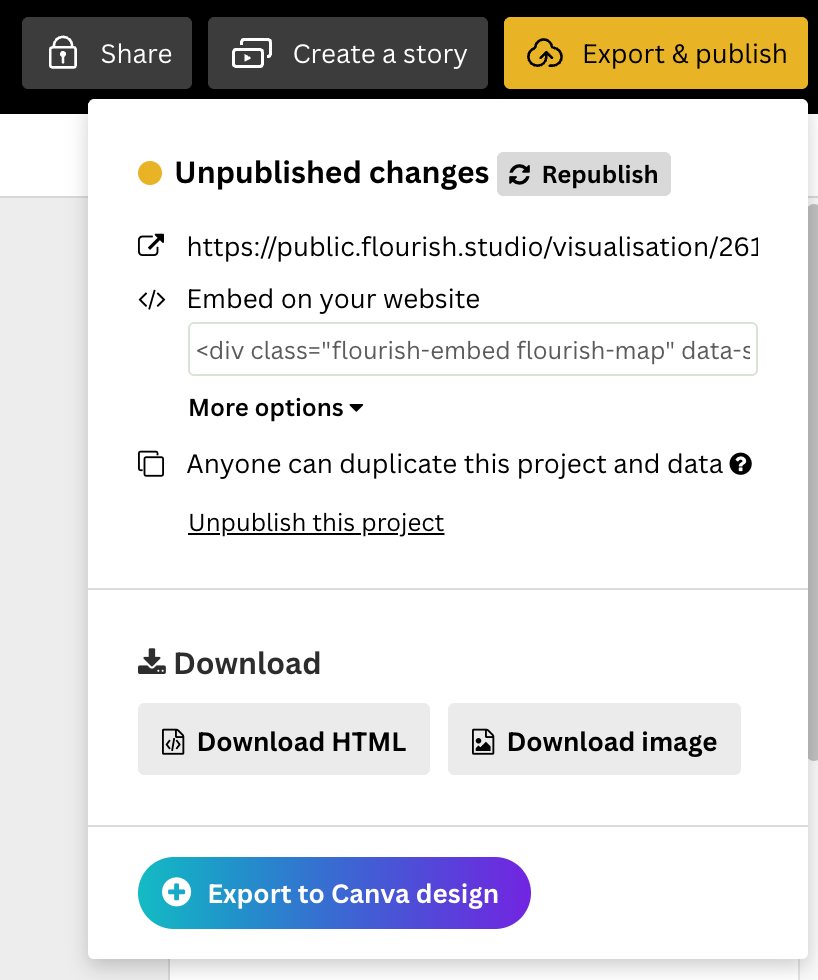Click the cloud upload icon
818x980 pixels.
(545, 54)
